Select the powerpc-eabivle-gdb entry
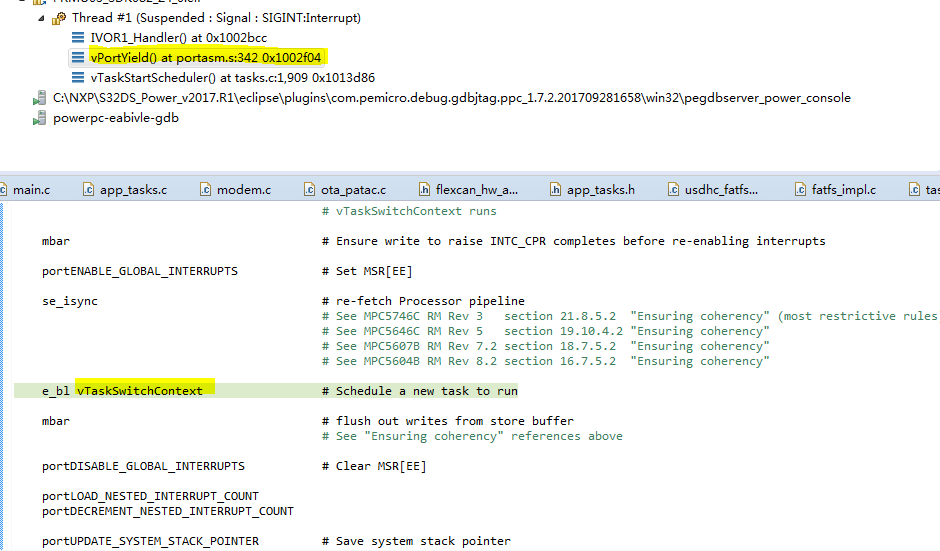Screen dimensions: 940x551 click(x=116, y=118)
